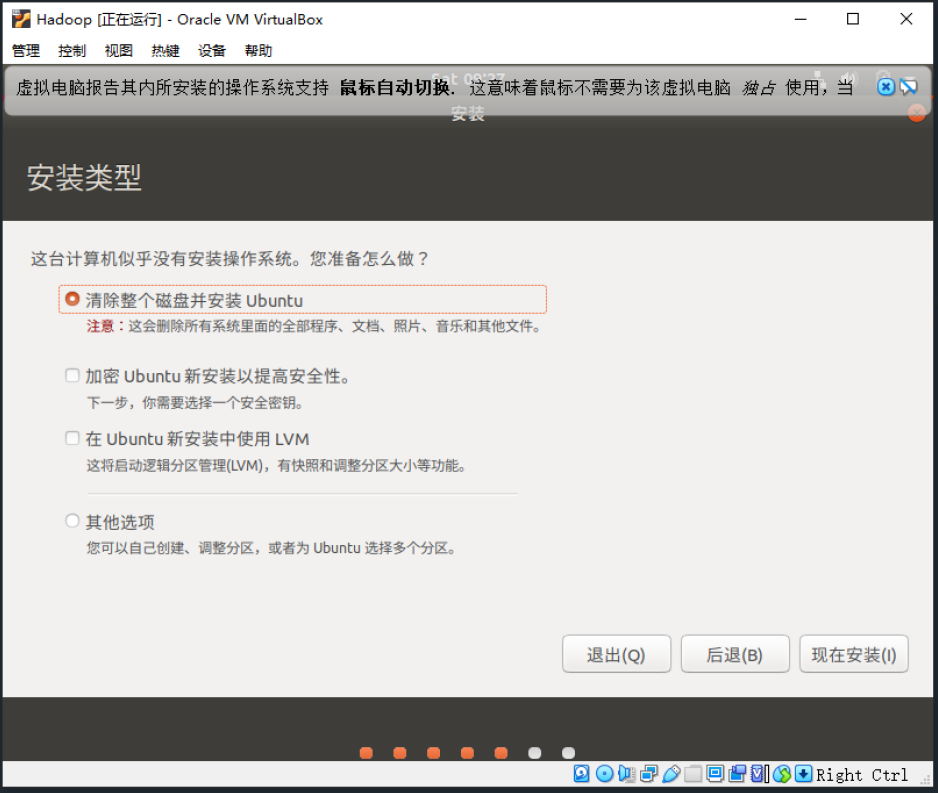Screen dimensions: 938x793
Task: Click the bold 鼠标自动切换 text in notification
Action: tap(395, 88)
